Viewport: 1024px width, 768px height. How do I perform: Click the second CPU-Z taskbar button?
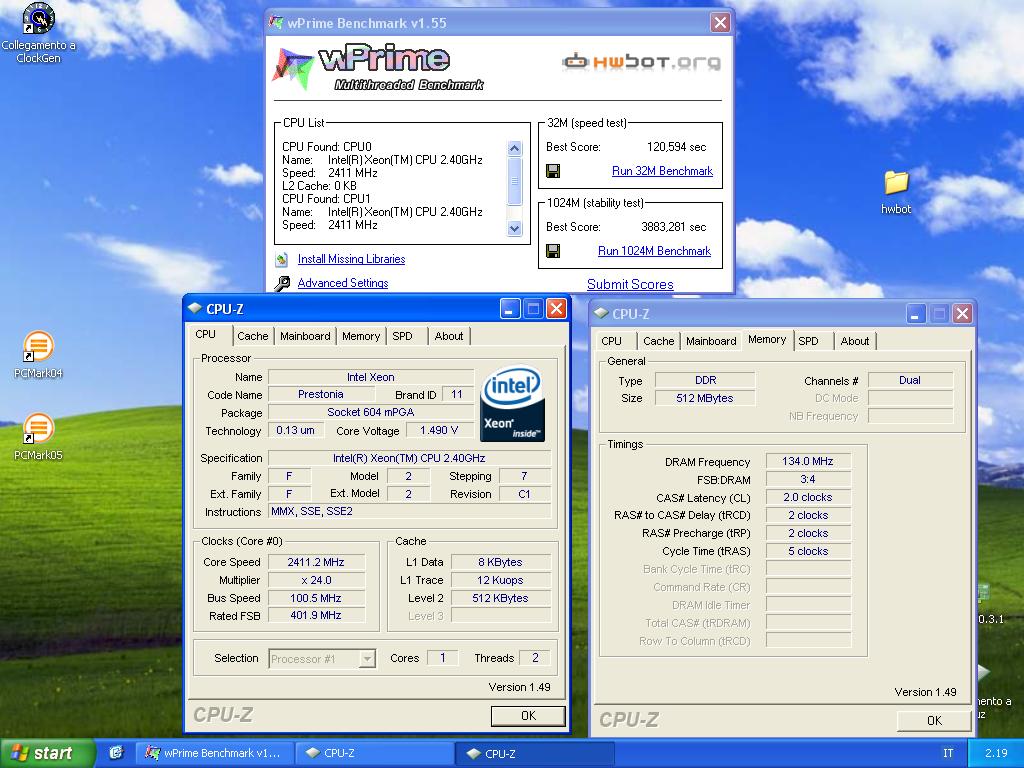coord(535,753)
